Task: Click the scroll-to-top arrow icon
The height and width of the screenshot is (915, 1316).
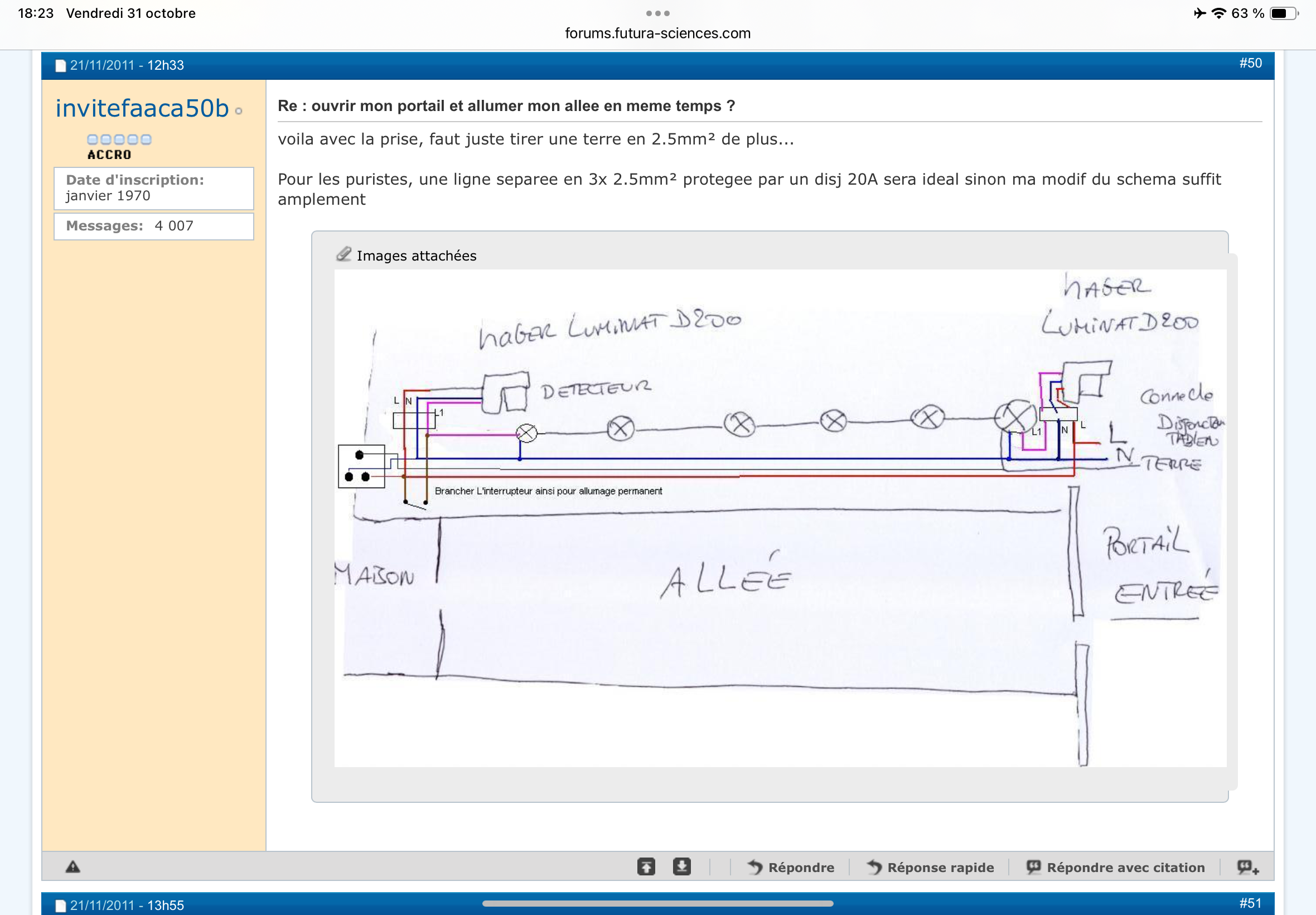Action: pos(646,867)
